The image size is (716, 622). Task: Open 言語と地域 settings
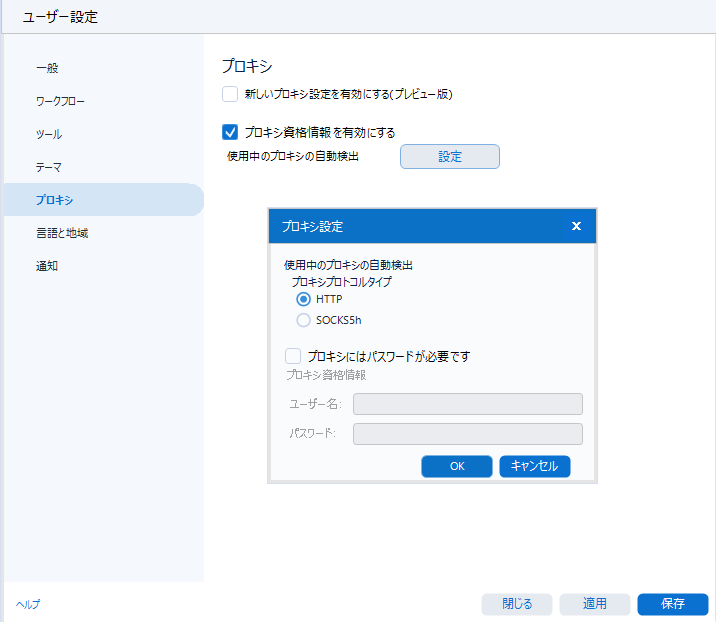[62, 233]
